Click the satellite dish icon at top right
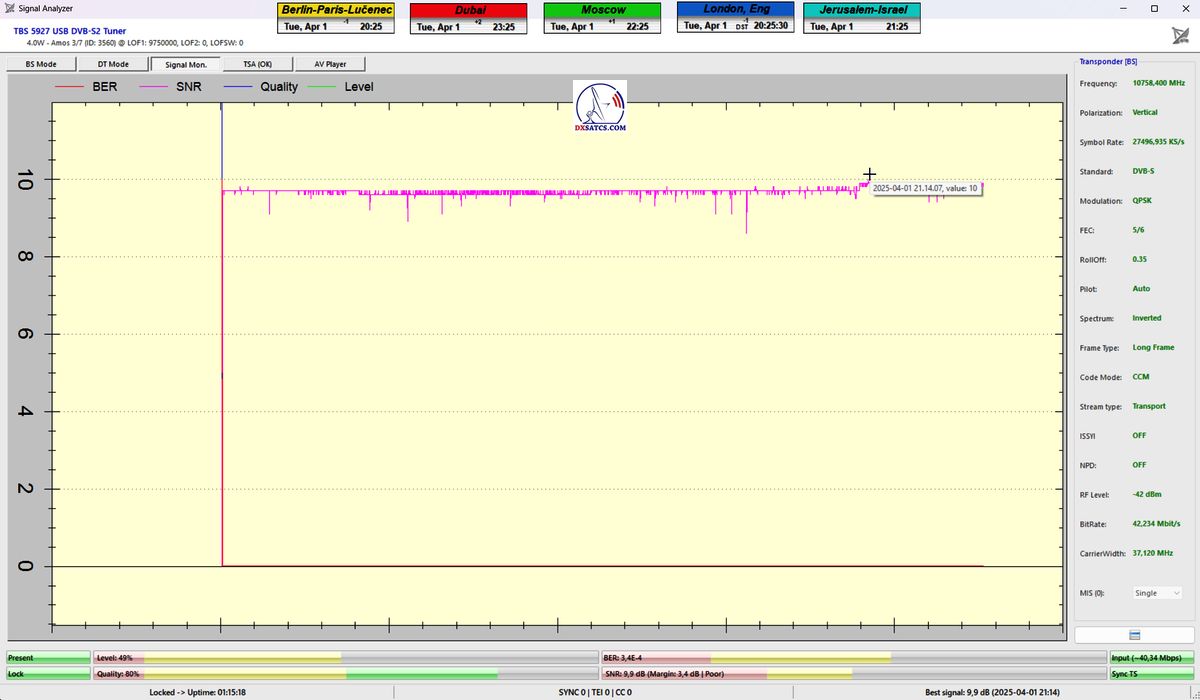Image resolution: width=1200 pixels, height=700 pixels. coord(1180,36)
